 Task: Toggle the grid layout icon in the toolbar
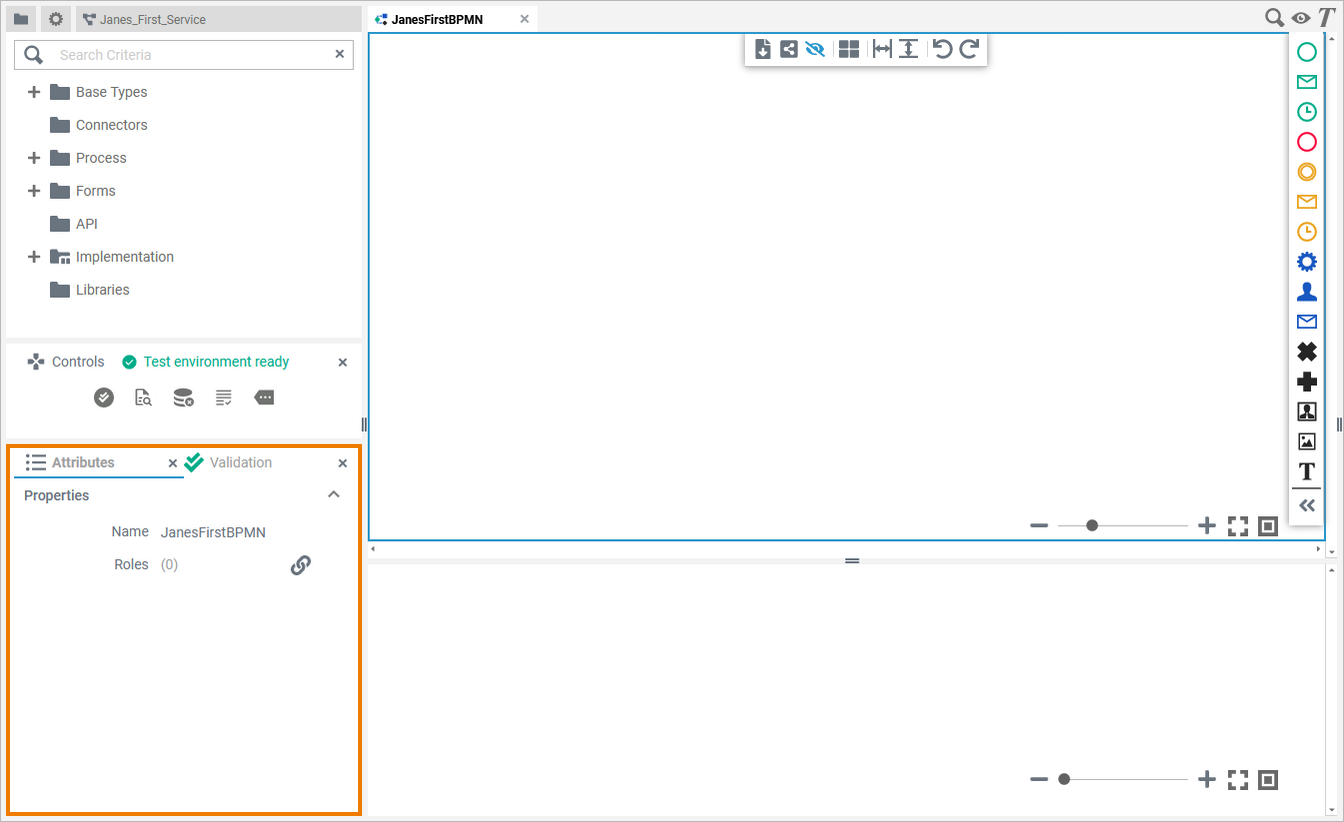coord(848,48)
